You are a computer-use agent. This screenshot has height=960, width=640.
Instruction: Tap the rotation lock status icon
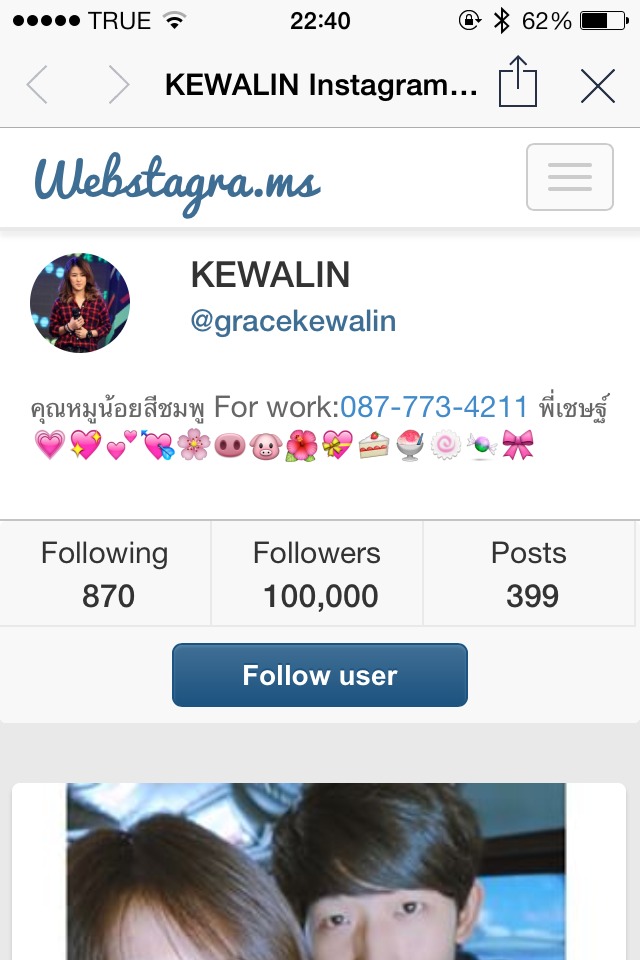pyautogui.click(x=470, y=21)
